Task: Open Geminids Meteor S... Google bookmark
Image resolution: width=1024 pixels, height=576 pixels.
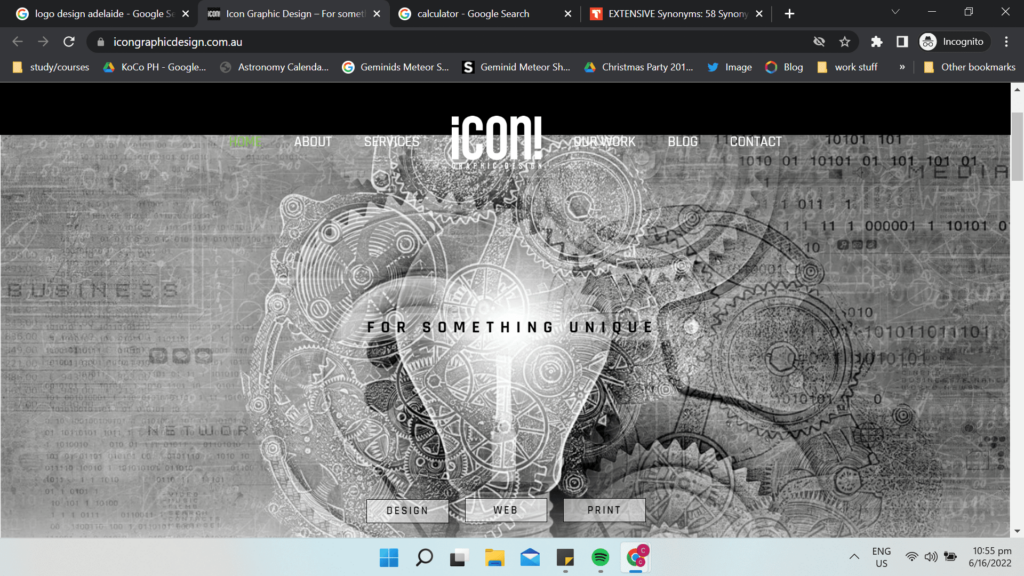Action: 396,67
